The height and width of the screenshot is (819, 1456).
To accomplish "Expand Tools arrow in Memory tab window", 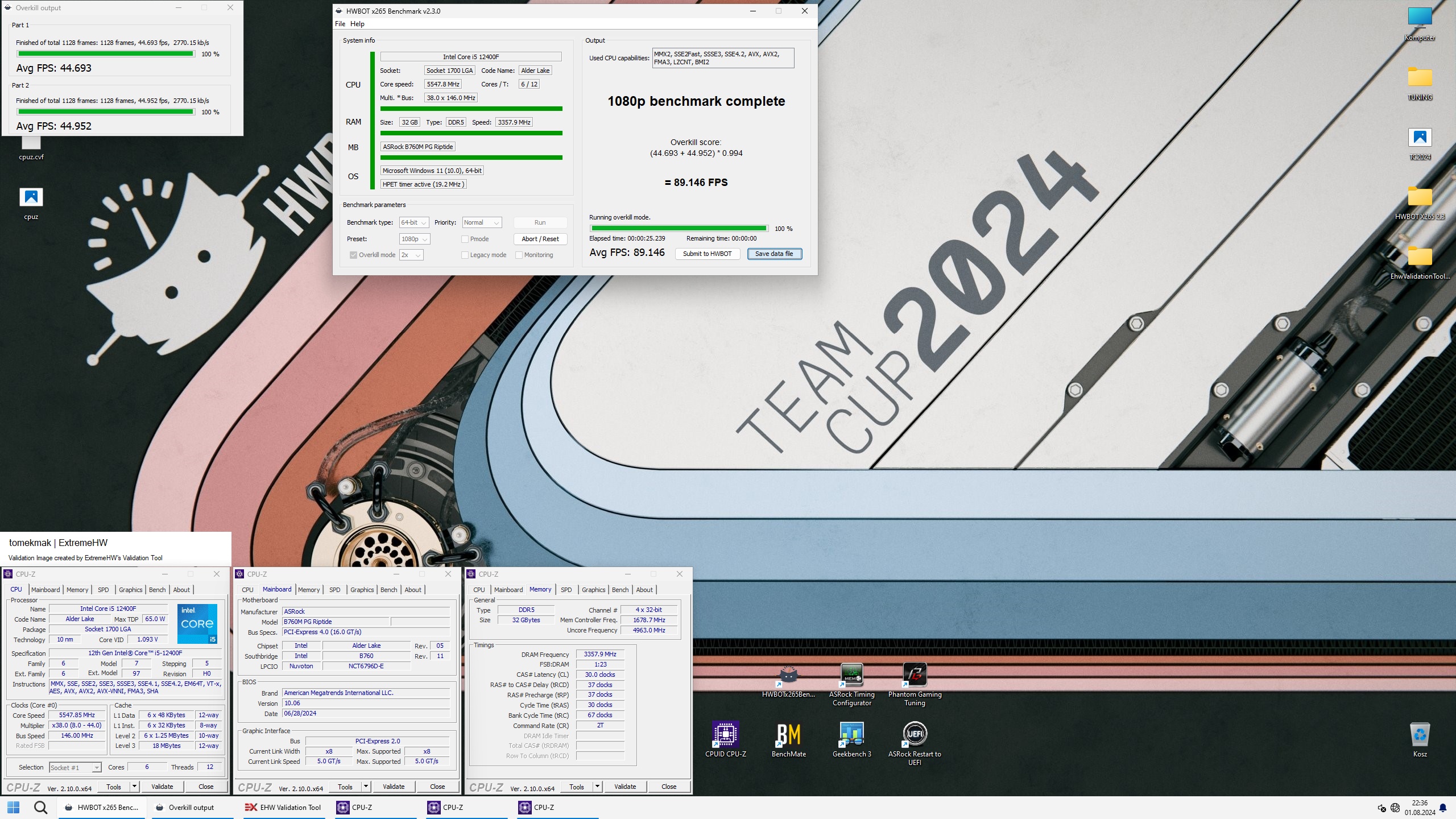I will click(x=598, y=787).
